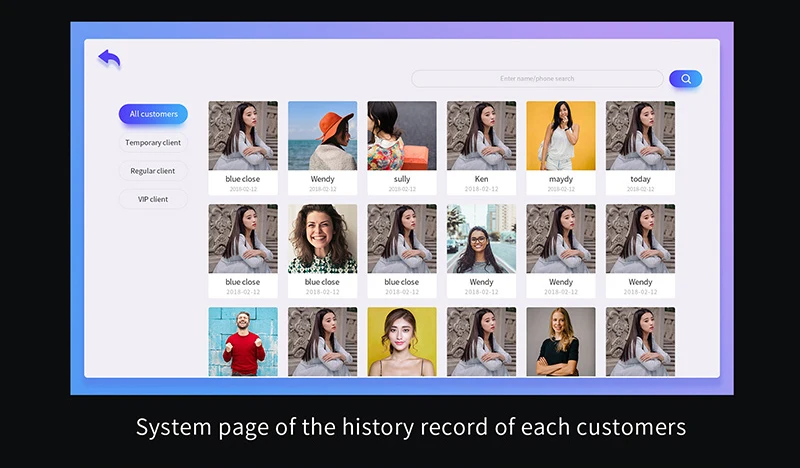Open the VIP client filter
The width and height of the screenshot is (800, 468).
coord(153,199)
